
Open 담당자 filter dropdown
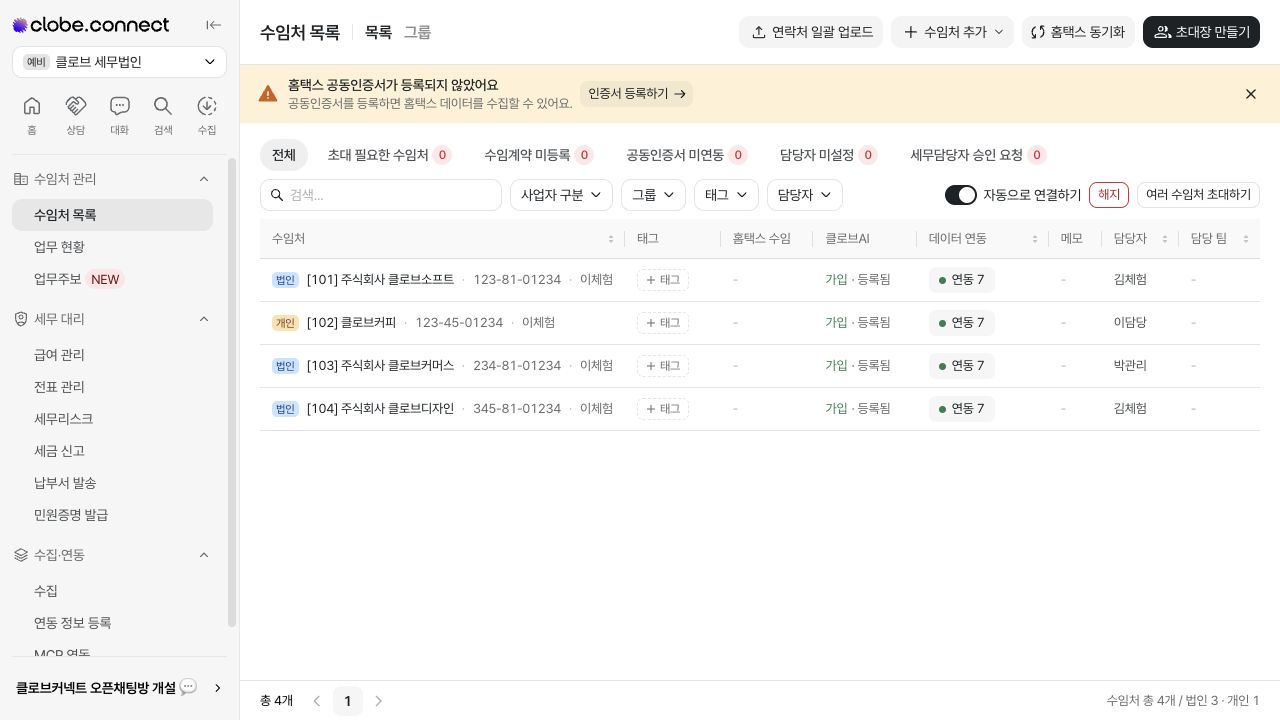click(x=805, y=195)
